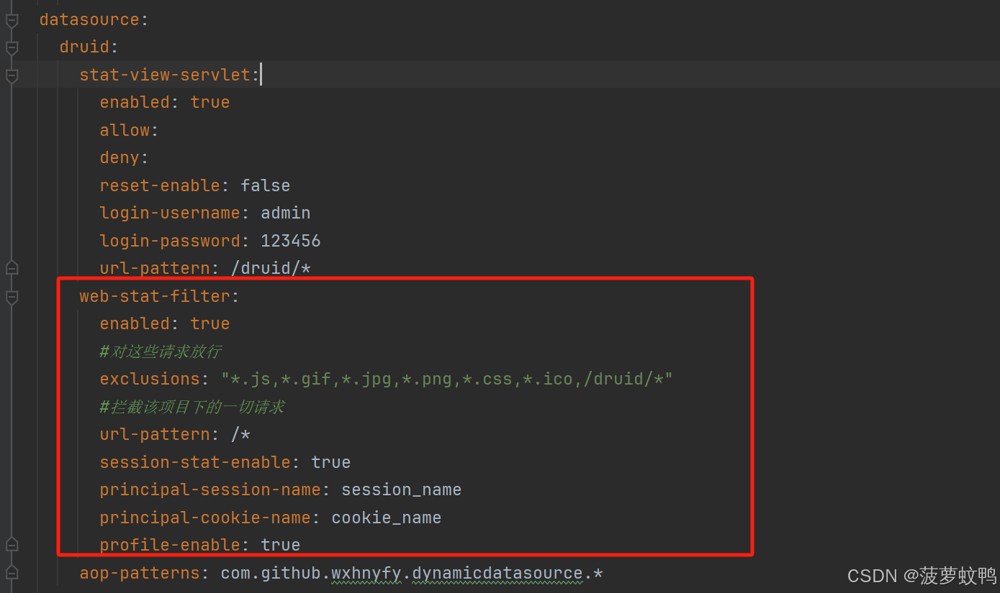The image size is (1000, 593).
Task: Click the '/druid/*' url-pattern value
Action: [270, 268]
